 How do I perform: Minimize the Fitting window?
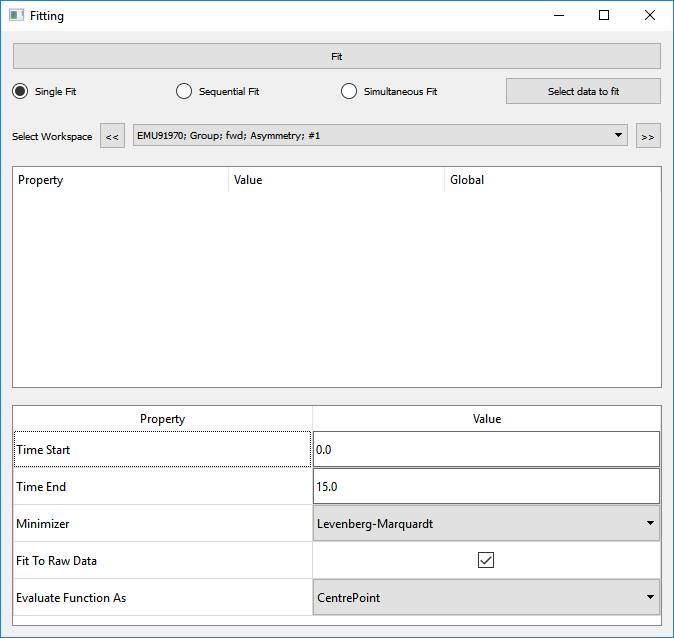558,16
